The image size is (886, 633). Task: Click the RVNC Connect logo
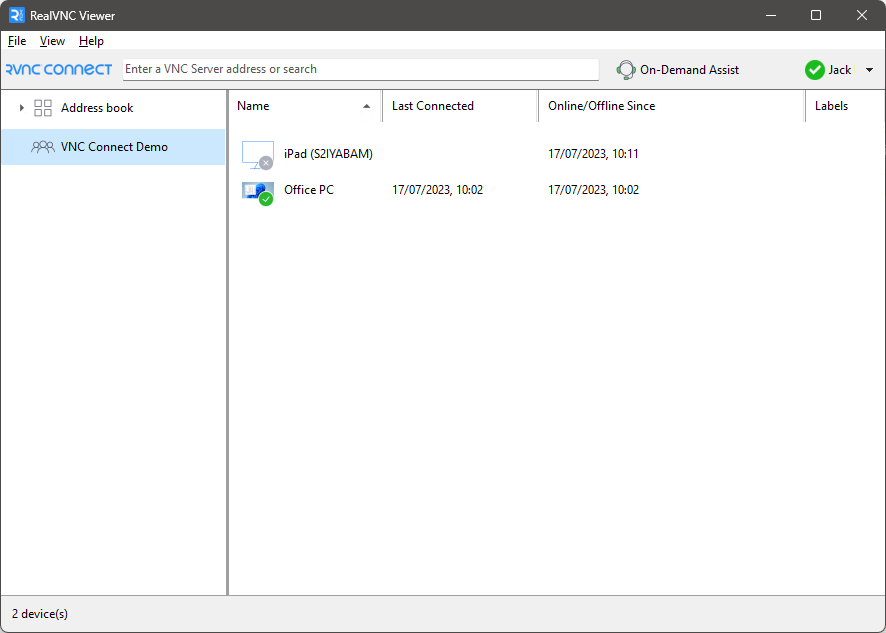[x=59, y=70]
